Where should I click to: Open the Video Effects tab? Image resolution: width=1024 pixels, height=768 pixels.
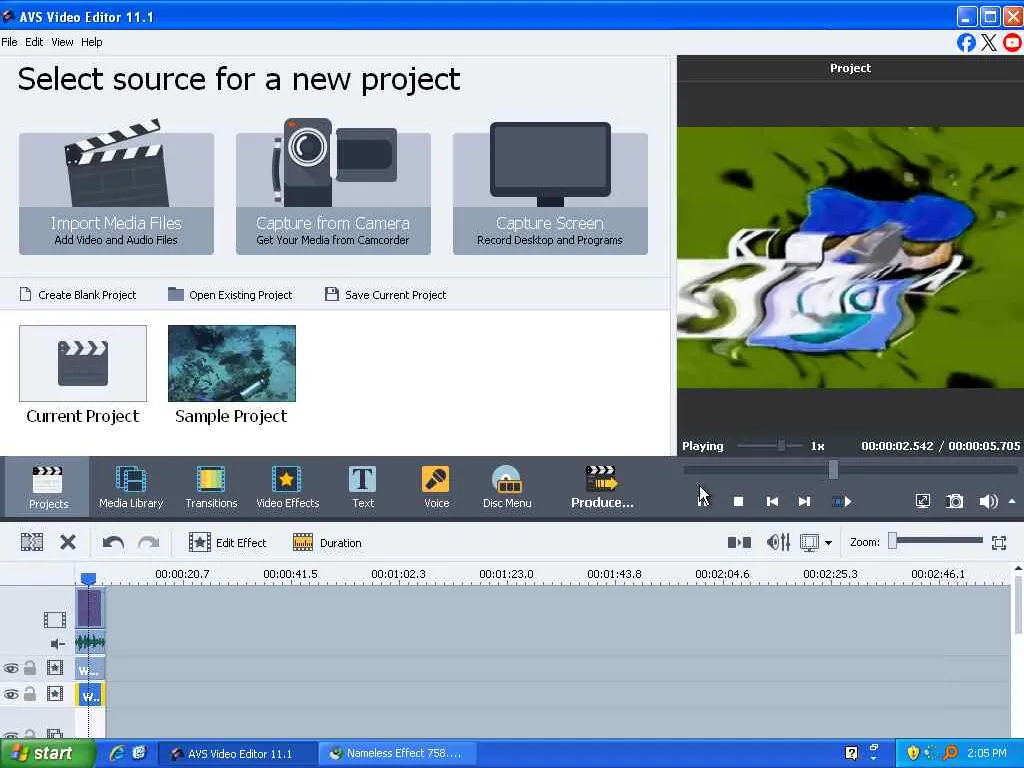click(x=287, y=487)
